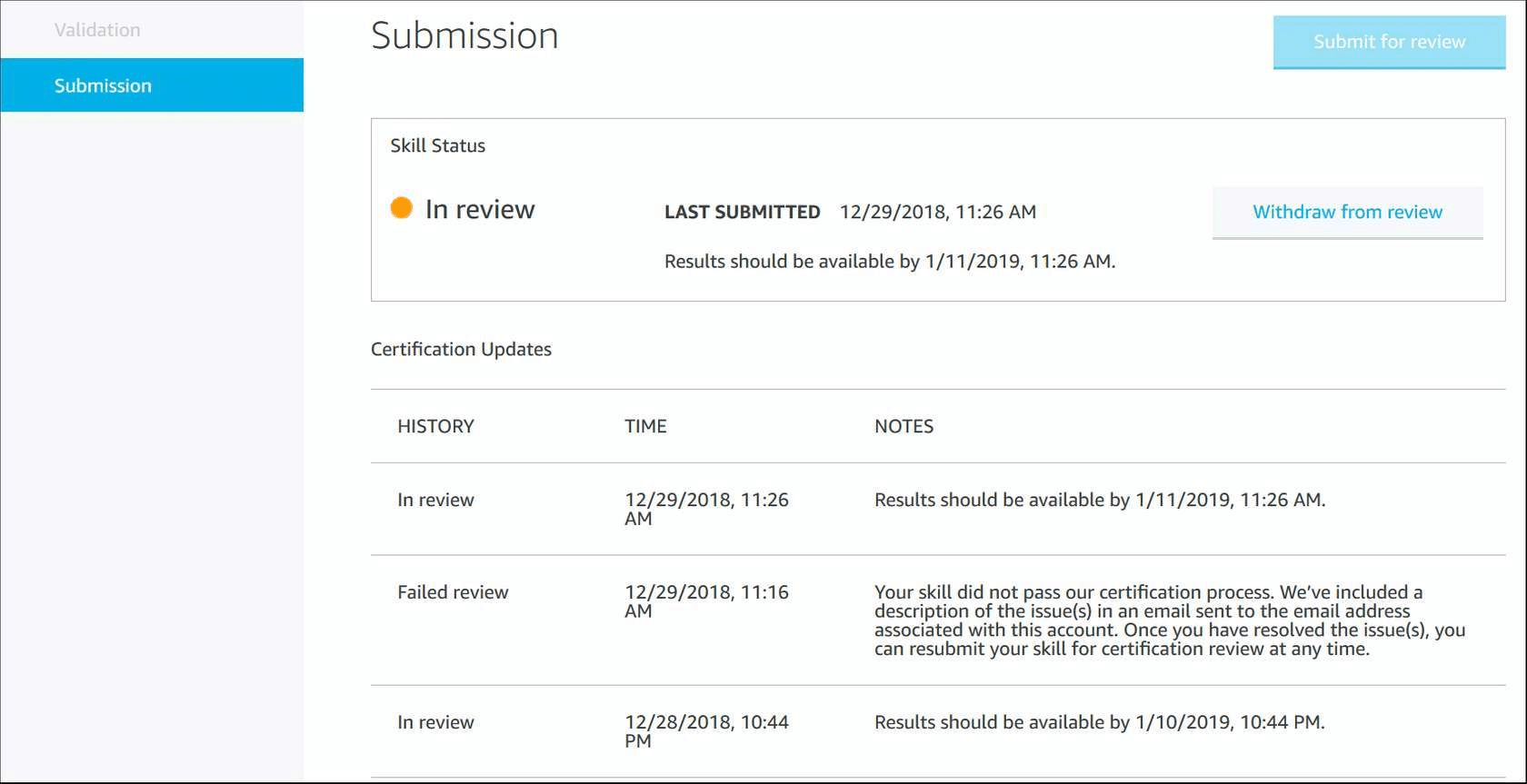Click the 1/10/2019 results note text

coord(1099,721)
